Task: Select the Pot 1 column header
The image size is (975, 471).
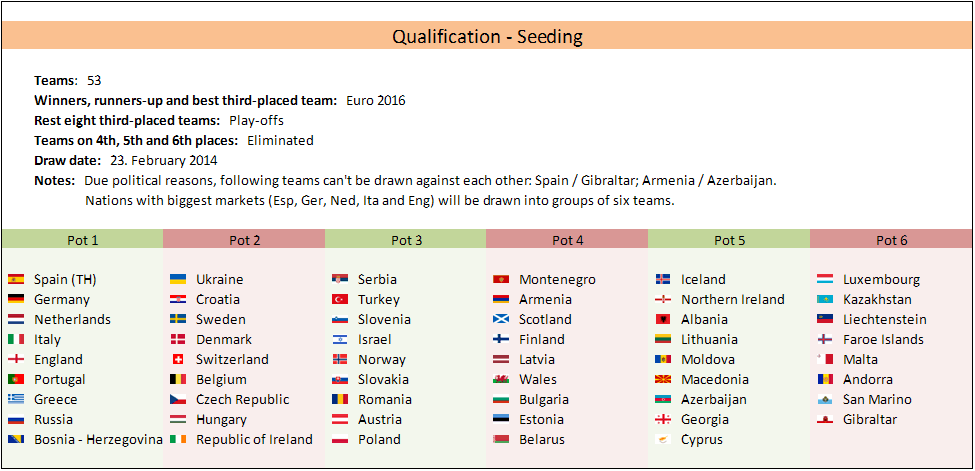Action: [81, 240]
